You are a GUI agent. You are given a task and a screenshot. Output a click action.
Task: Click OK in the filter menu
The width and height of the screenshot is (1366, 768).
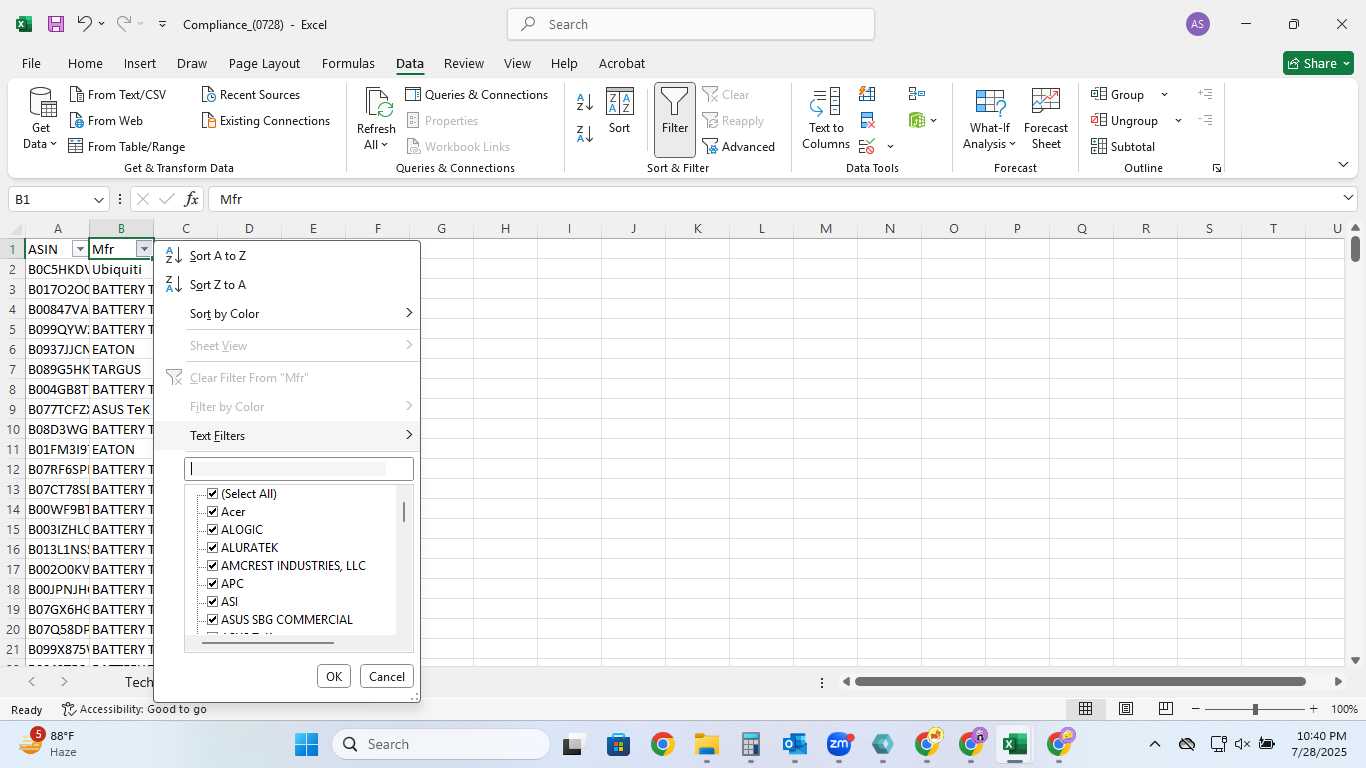(x=334, y=676)
